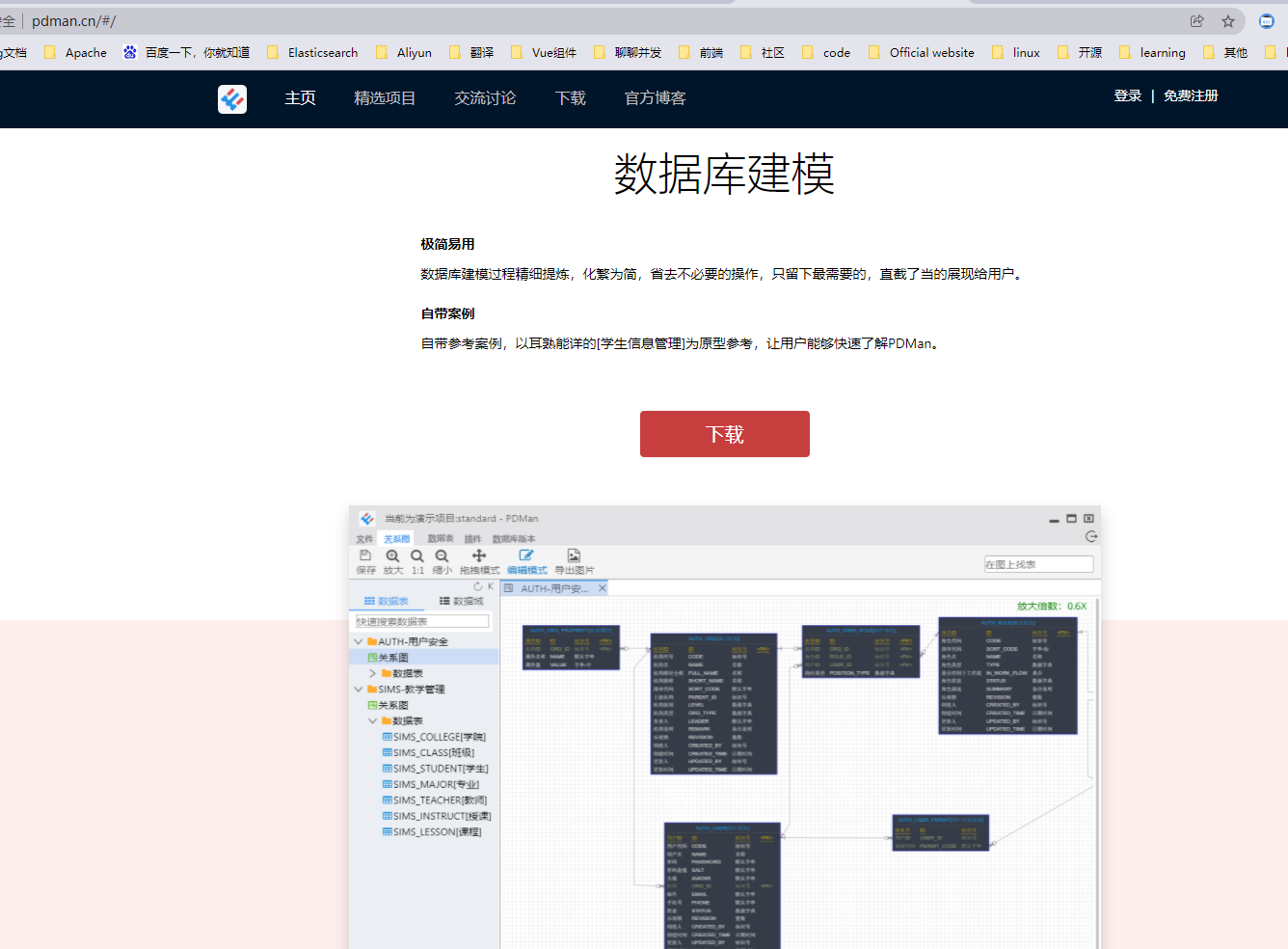
Task: Switch to the 关系图 ribbon tab
Action: click(x=396, y=539)
